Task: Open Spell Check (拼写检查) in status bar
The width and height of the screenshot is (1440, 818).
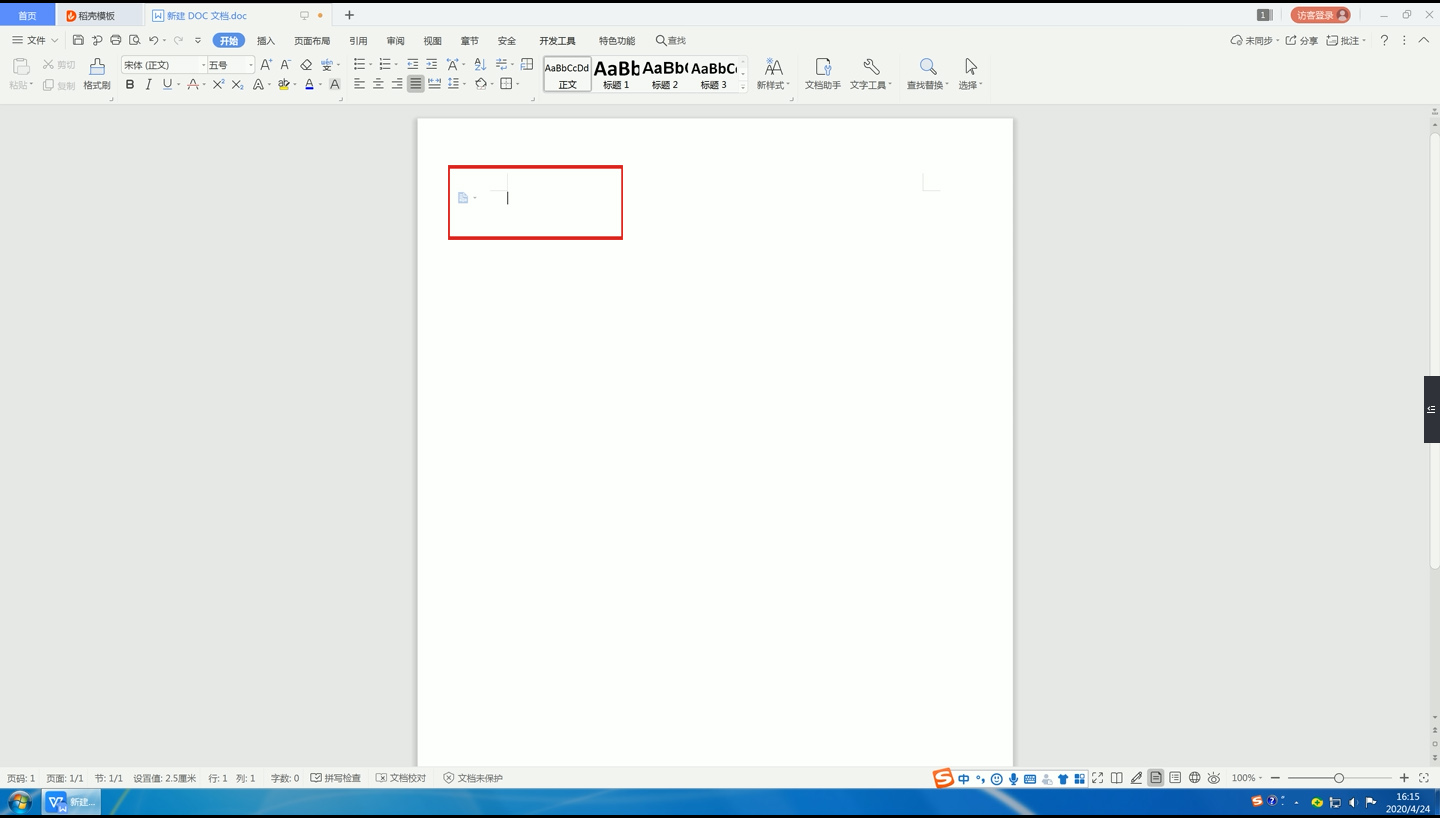Action: click(x=336, y=778)
